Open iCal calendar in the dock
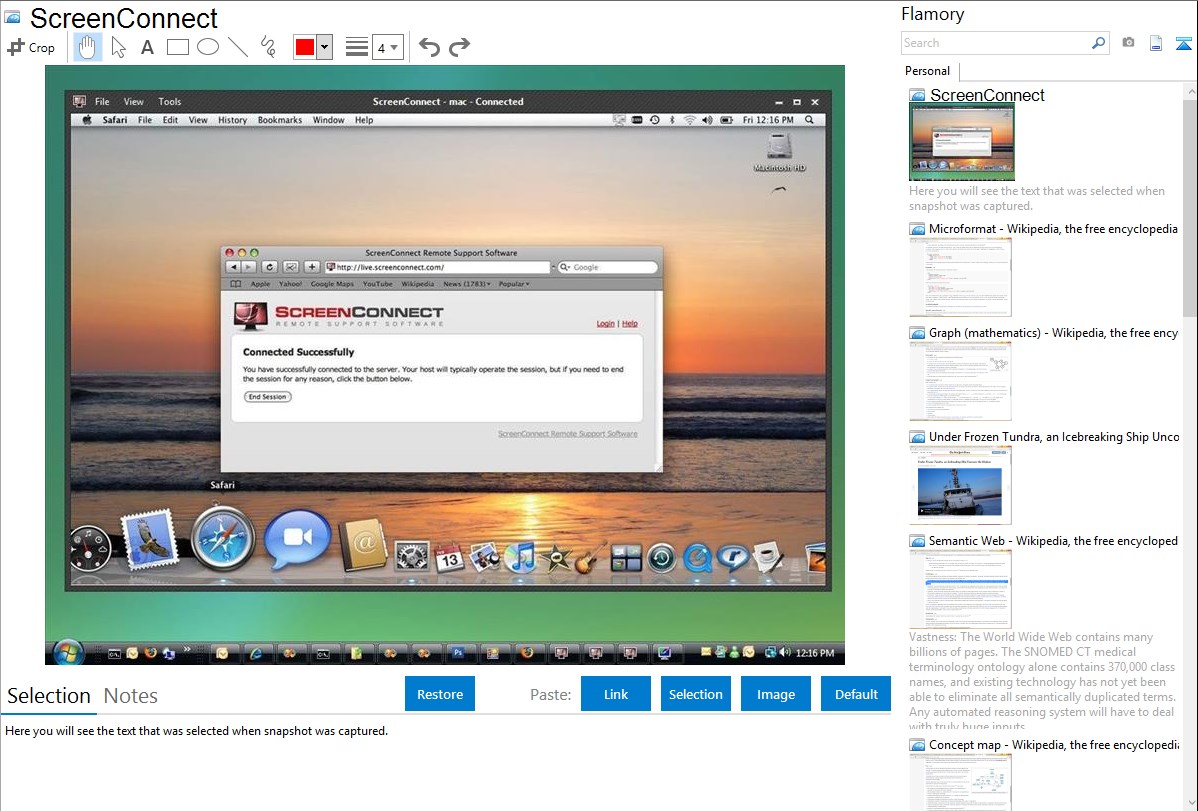The height and width of the screenshot is (811, 1198). coord(448,557)
